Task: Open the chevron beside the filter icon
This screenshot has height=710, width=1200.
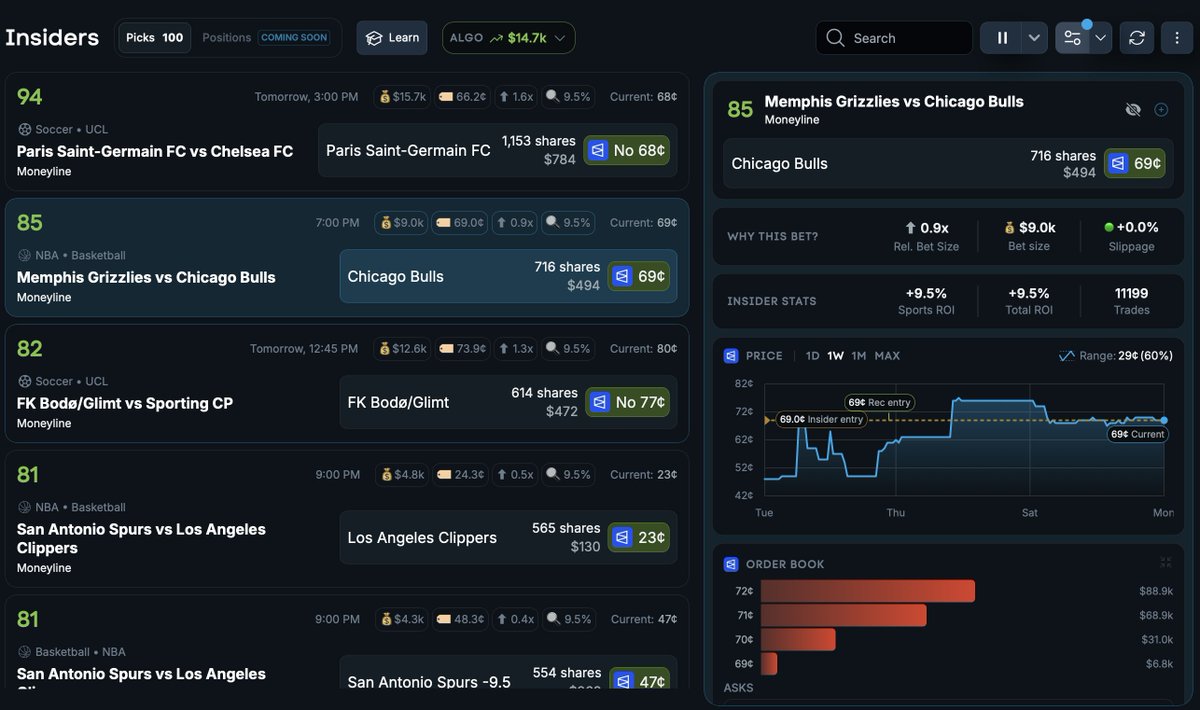Action: point(1100,37)
